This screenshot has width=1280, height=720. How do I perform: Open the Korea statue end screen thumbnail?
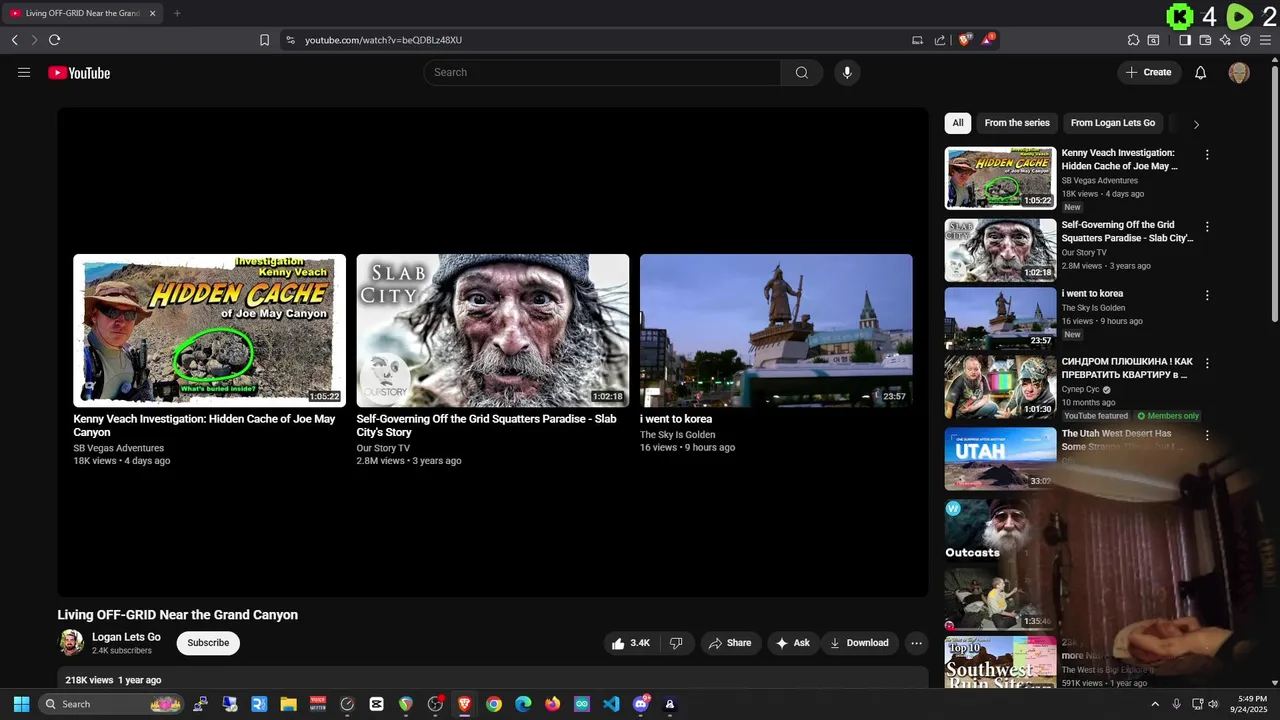tap(776, 330)
